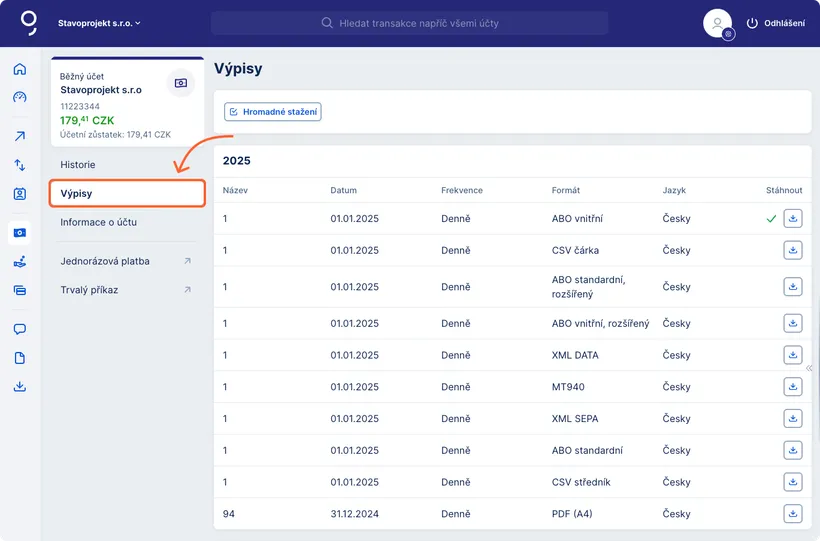Open the cards icon in left sidebar
Image resolution: width=820 pixels, height=541 pixels.
pos(19,290)
